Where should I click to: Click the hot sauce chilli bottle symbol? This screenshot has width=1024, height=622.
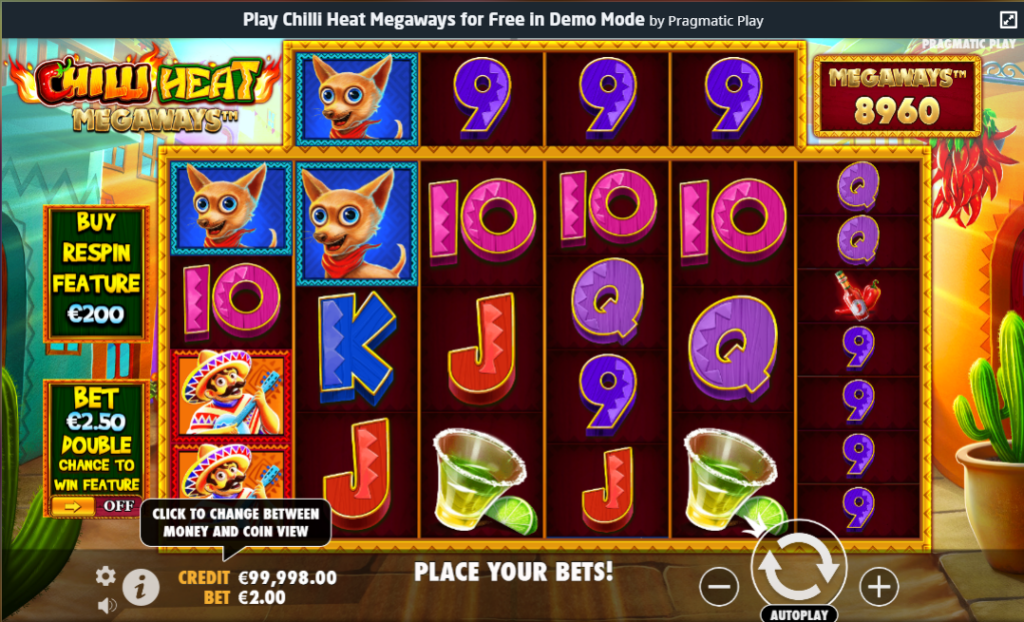point(857,296)
